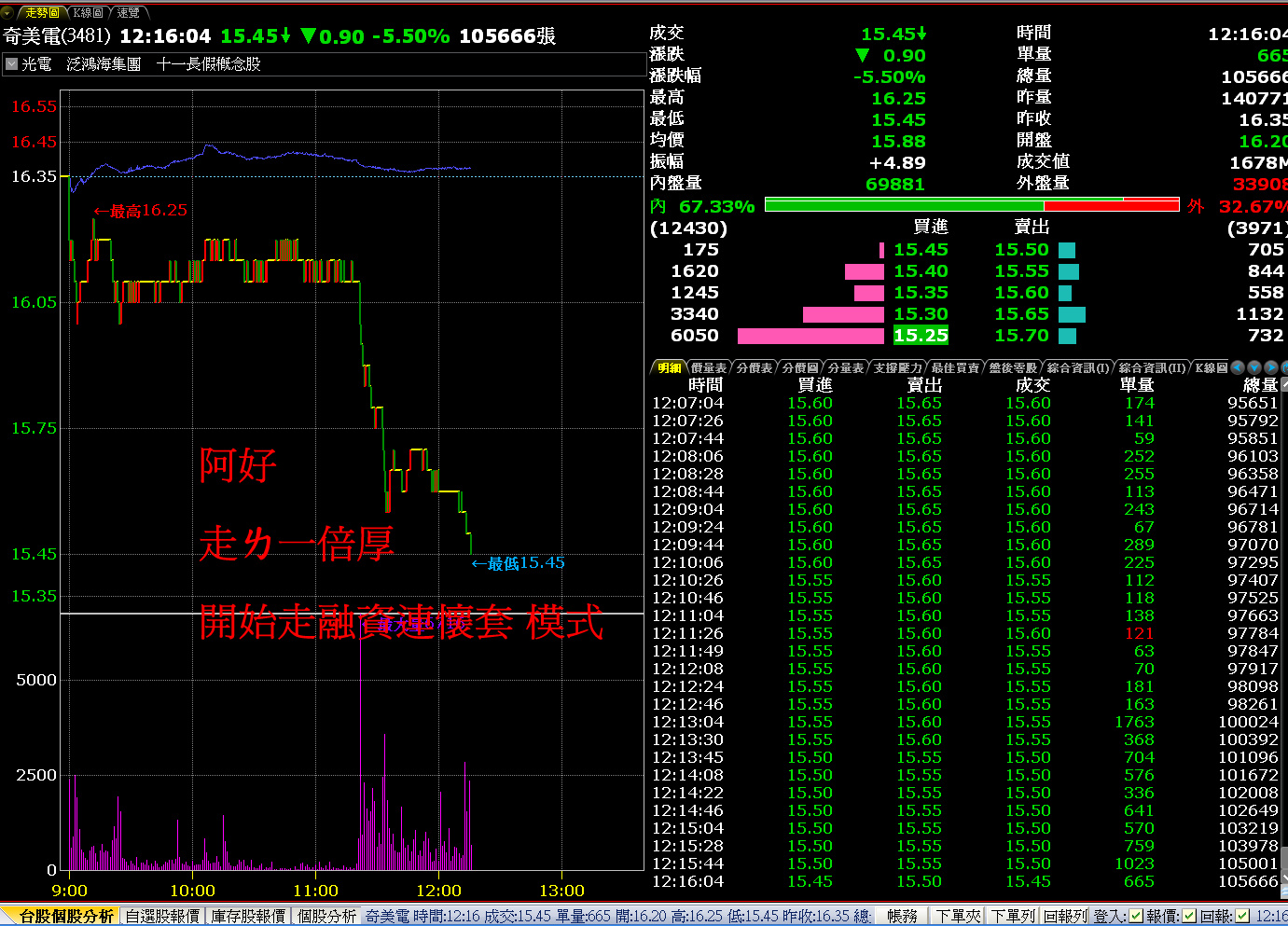Select bid price 15.40 in order book
The width and height of the screenshot is (1288, 926).
pyautogui.click(x=921, y=271)
